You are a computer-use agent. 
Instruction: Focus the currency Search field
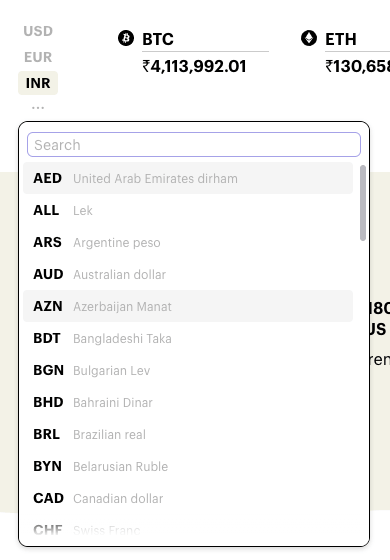tap(194, 145)
